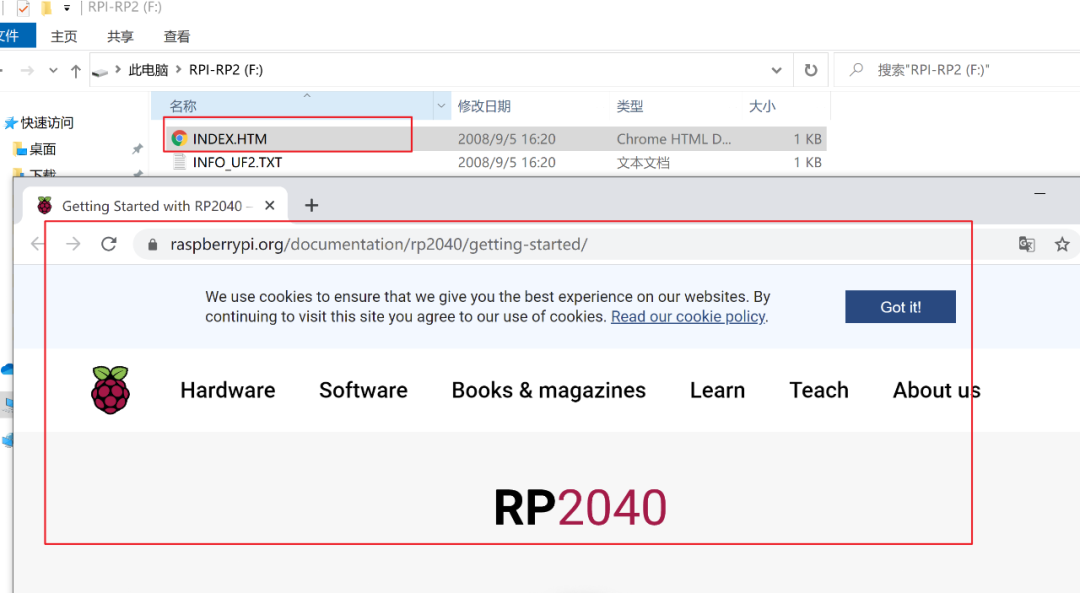Image resolution: width=1080 pixels, height=593 pixels.
Task: Click the properties checkmark quick access icon
Action: tap(23, 8)
